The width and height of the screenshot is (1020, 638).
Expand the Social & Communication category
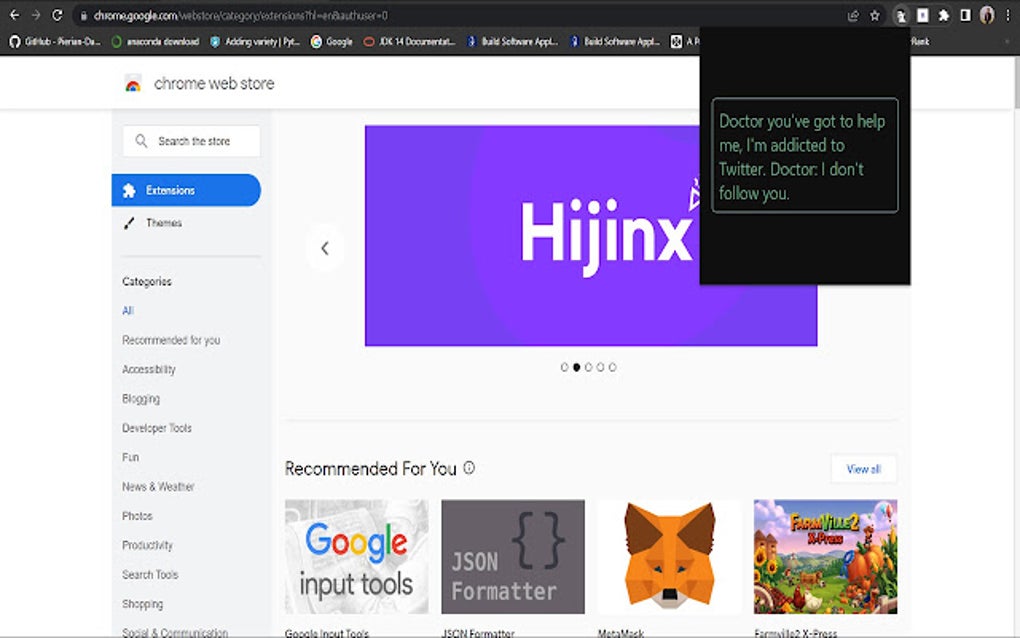pyautogui.click(x=176, y=632)
